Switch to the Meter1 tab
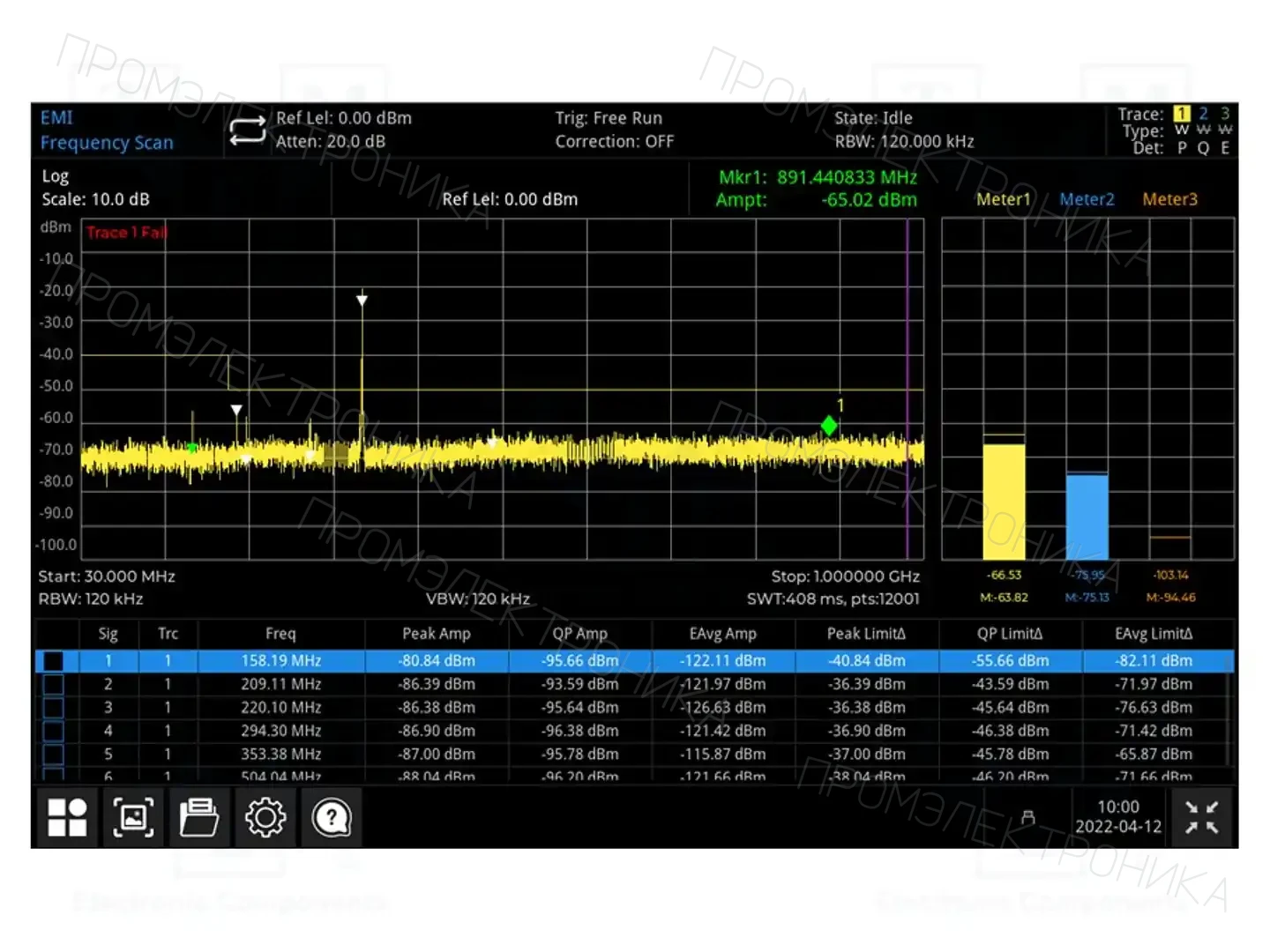 [x=1003, y=199]
